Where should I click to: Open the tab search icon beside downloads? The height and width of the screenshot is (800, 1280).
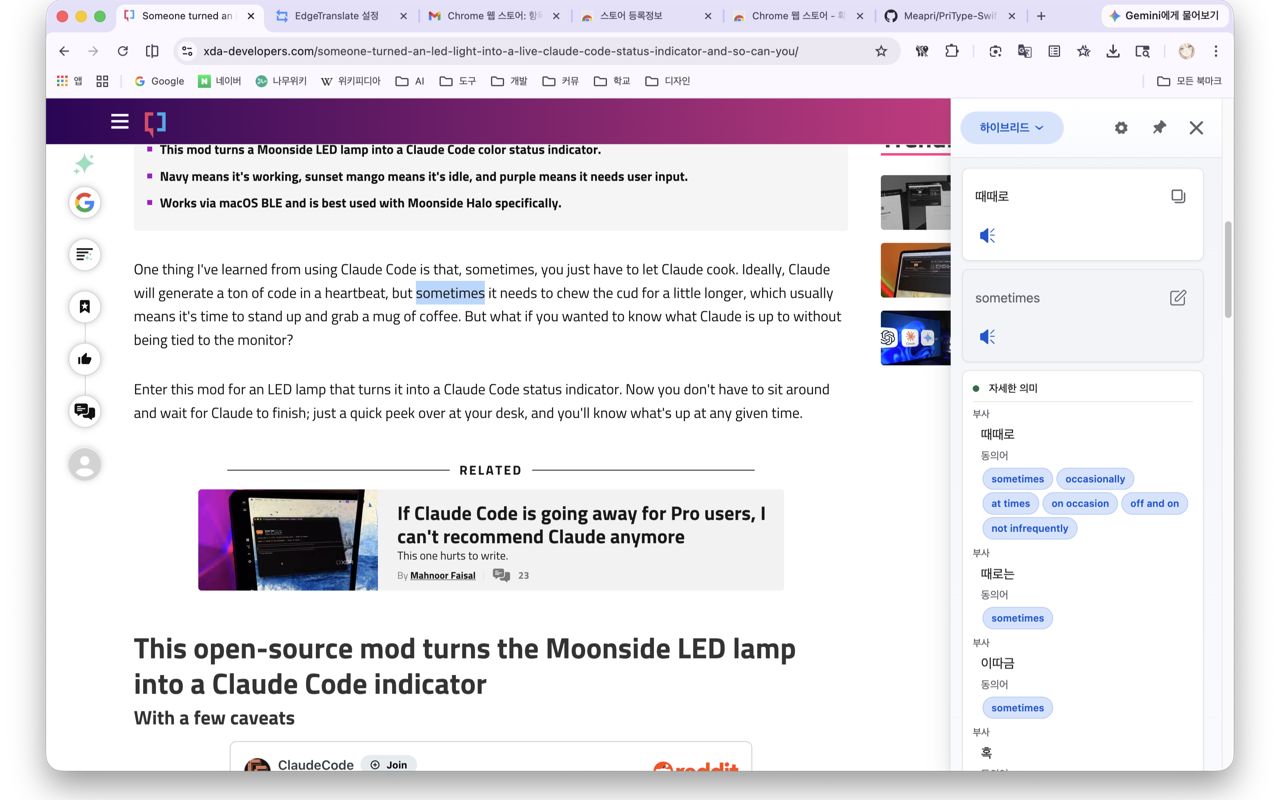[x=1143, y=51]
